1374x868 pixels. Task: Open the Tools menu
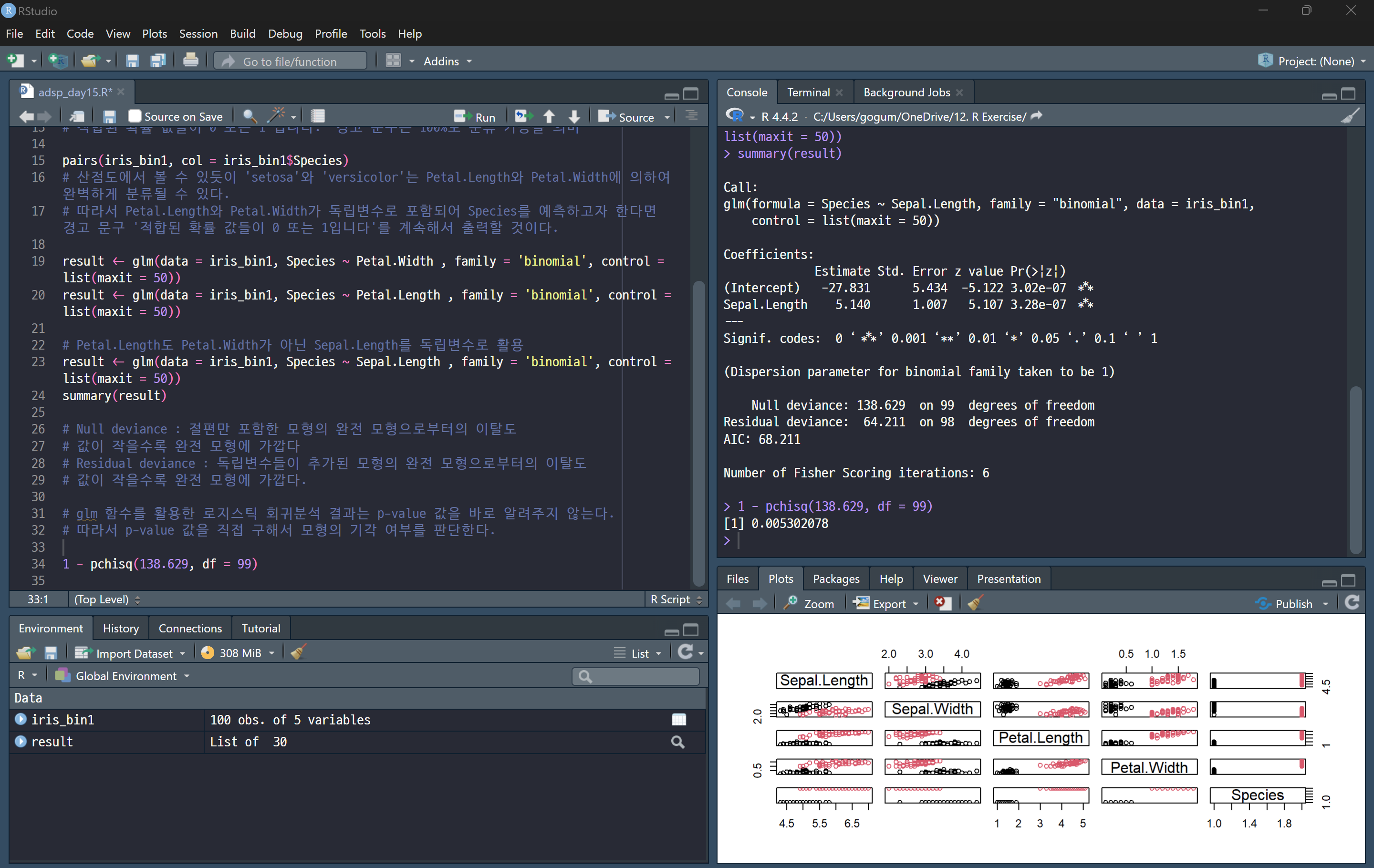[x=373, y=34]
